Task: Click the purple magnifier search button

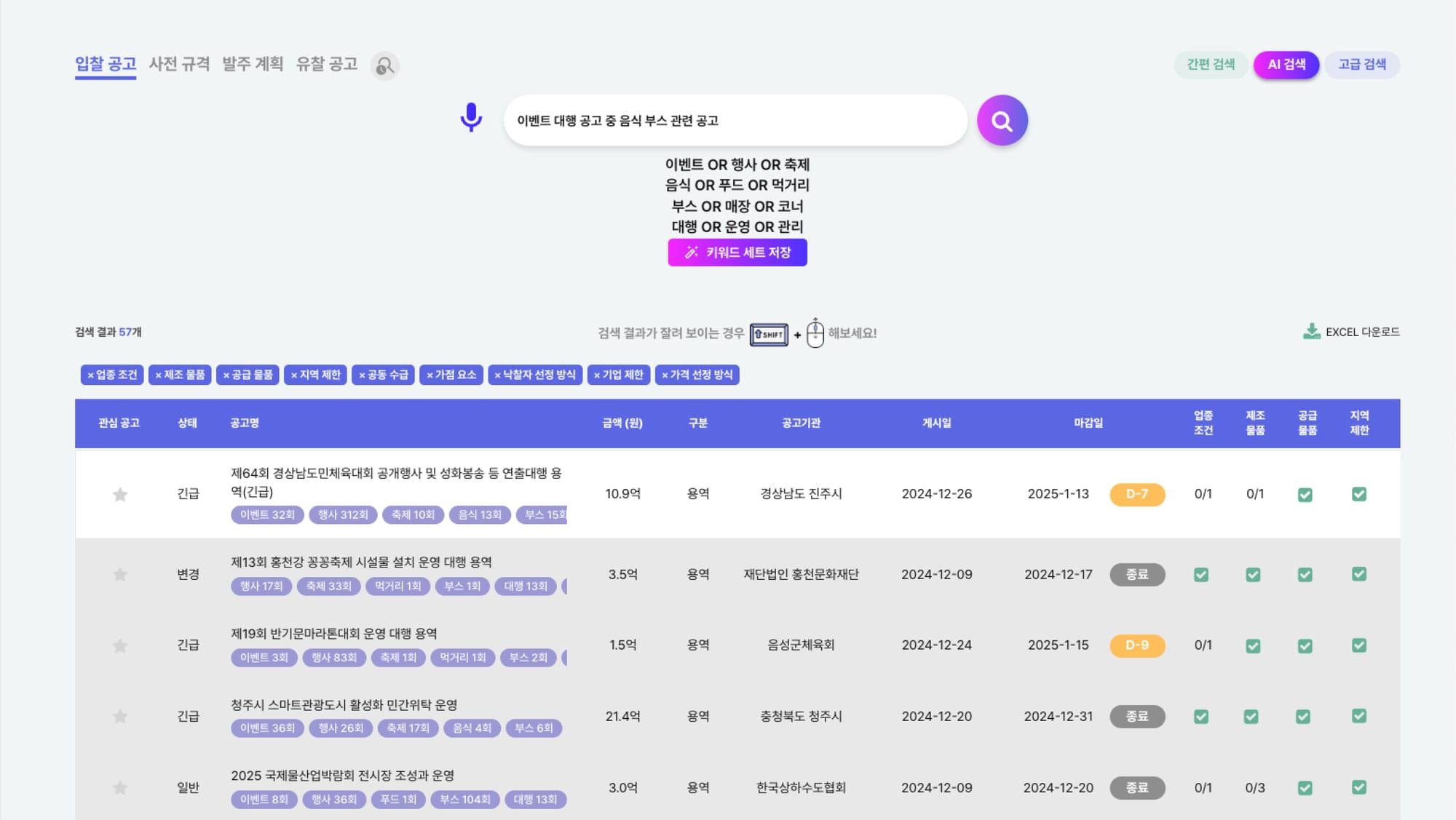Action: tap(1002, 119)
